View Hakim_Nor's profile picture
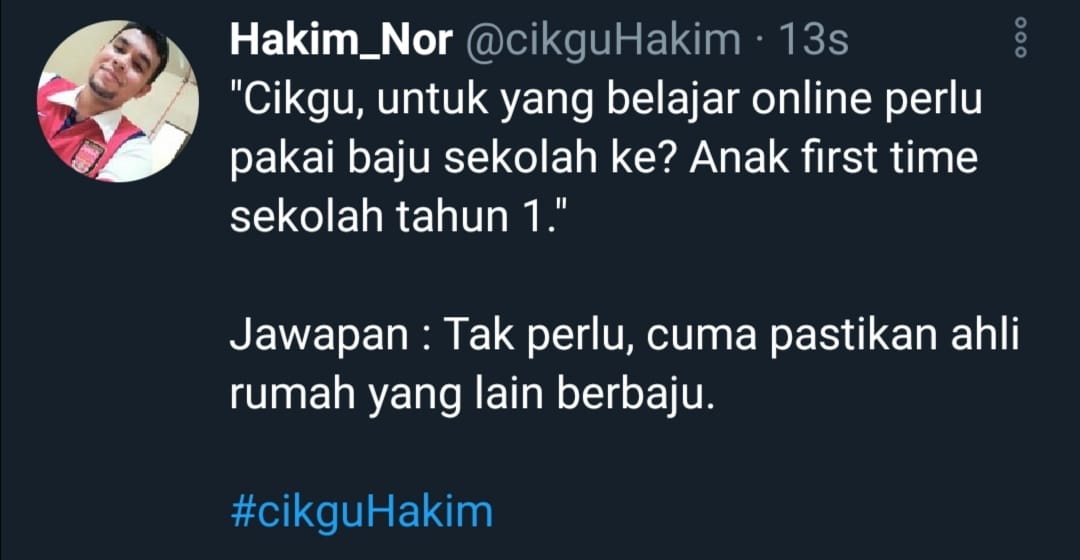The width and height of the screenshot is (1080, 560). pyautogui.click(x=118, y=101)
